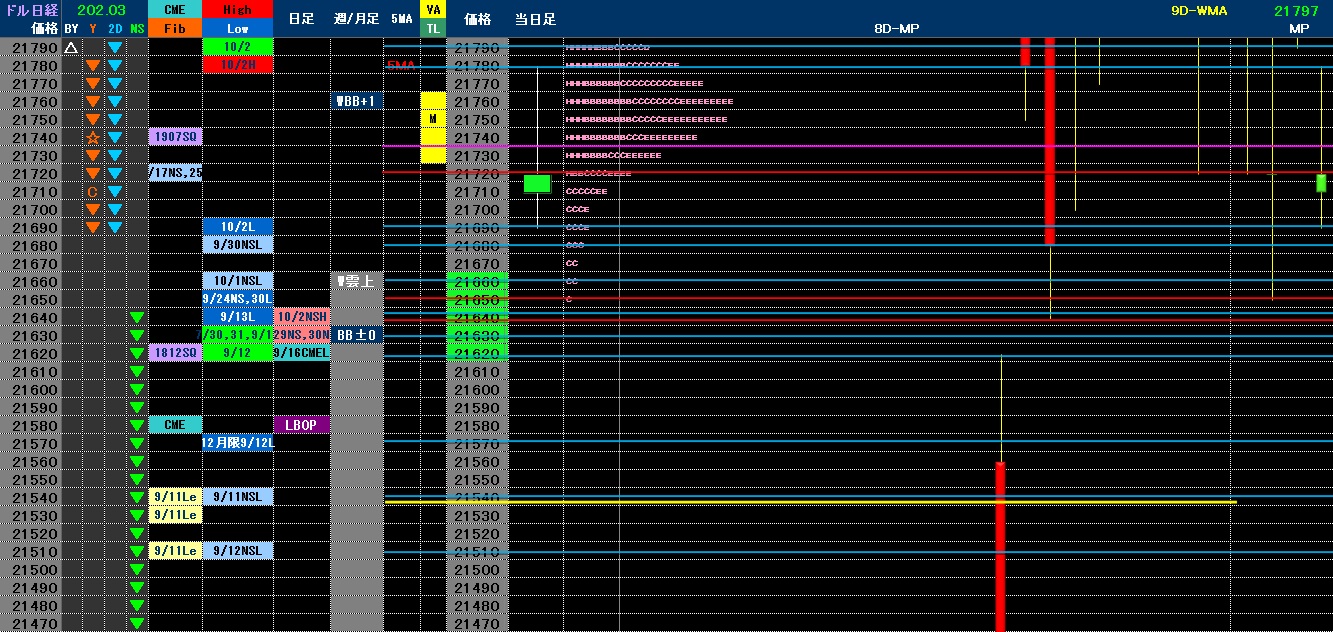This screenshot has width=1333, height=632.
Task: Select the 9/16CMEL cell
Action: coord(301,354)
